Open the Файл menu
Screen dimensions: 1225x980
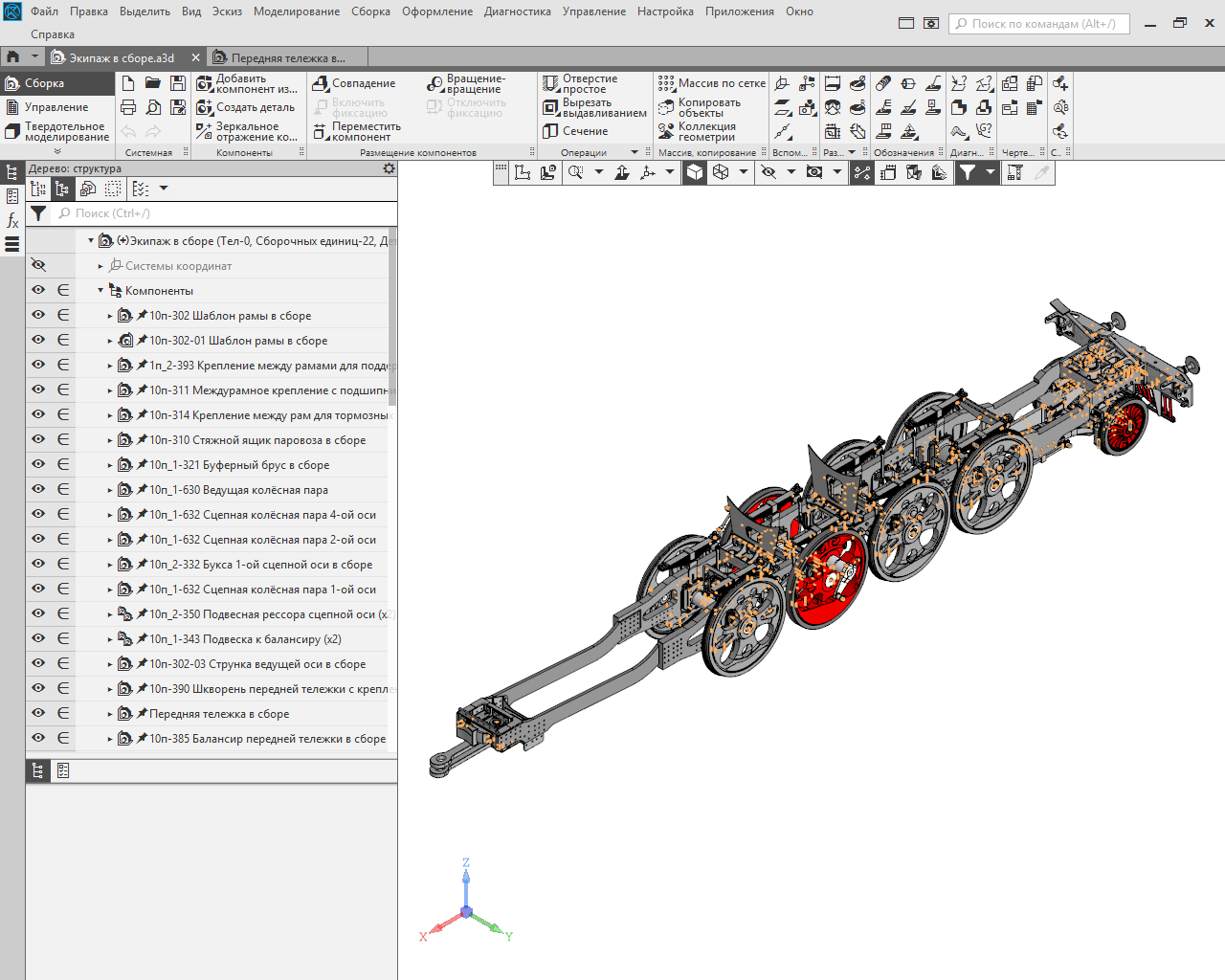(44, 11)
